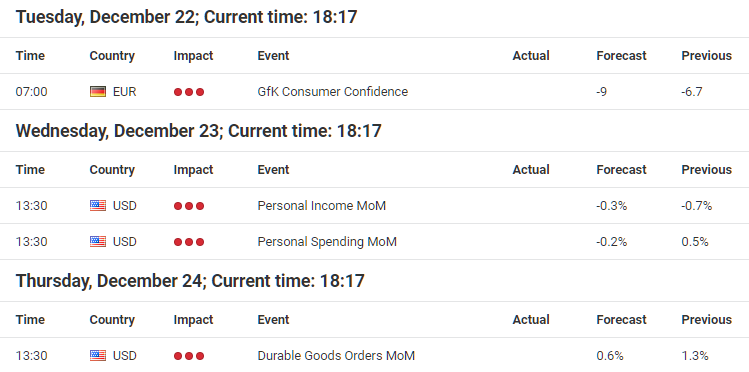The height and width of the screenshot is (372, 749).
Task: Click US flag beside Personal Spending MoM
Action: [x=98, y=242]
